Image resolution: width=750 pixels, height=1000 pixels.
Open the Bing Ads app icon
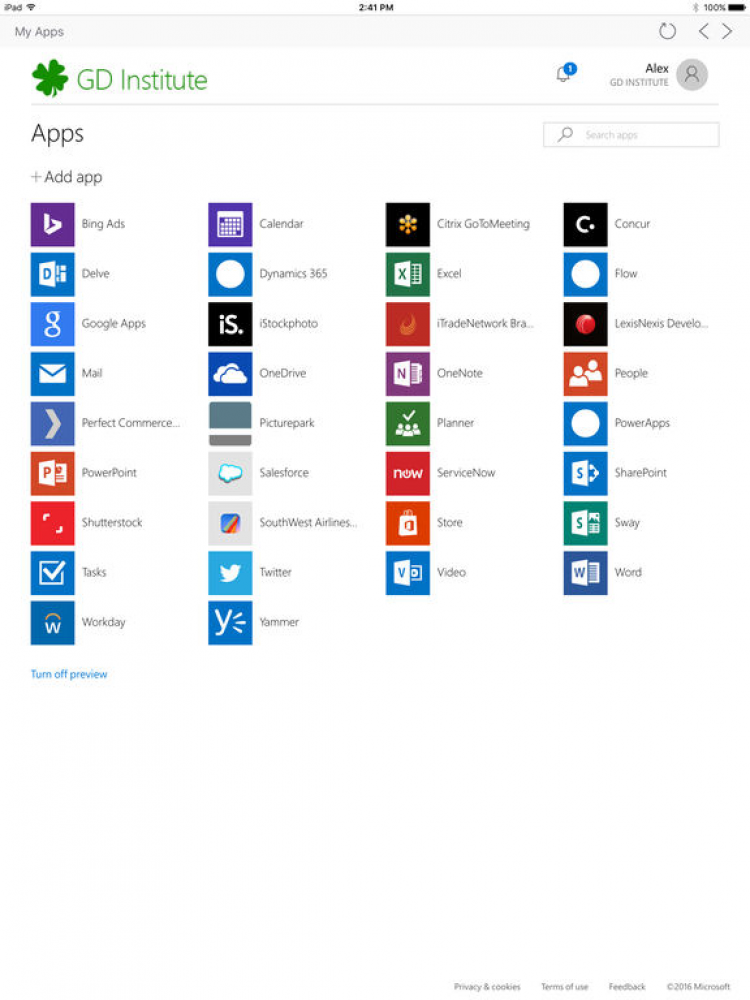point(52,224)
